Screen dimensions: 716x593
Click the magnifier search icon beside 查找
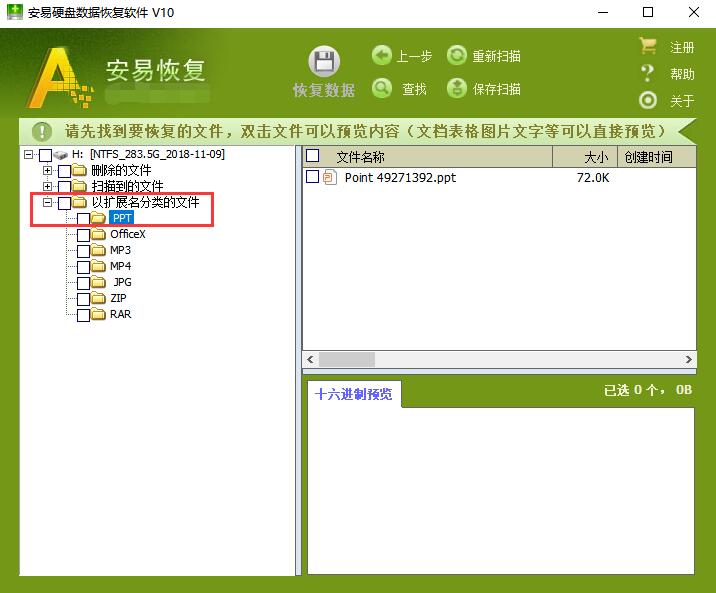click(x=382, y=88)
